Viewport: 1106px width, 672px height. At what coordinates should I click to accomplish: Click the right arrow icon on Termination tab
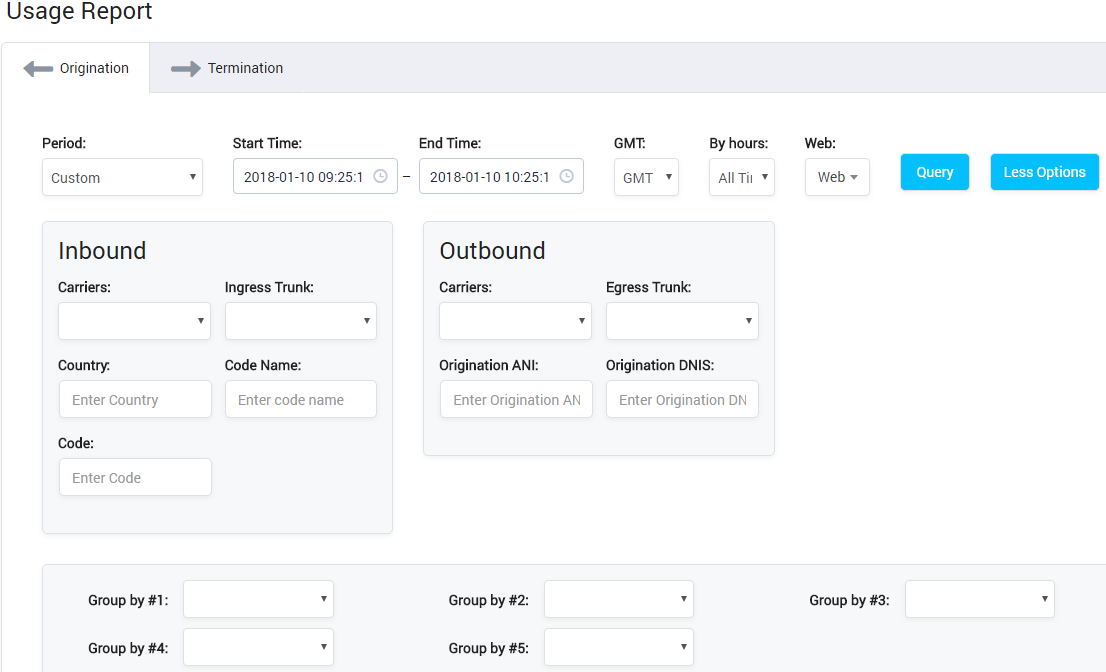click(x=185, y=67)
